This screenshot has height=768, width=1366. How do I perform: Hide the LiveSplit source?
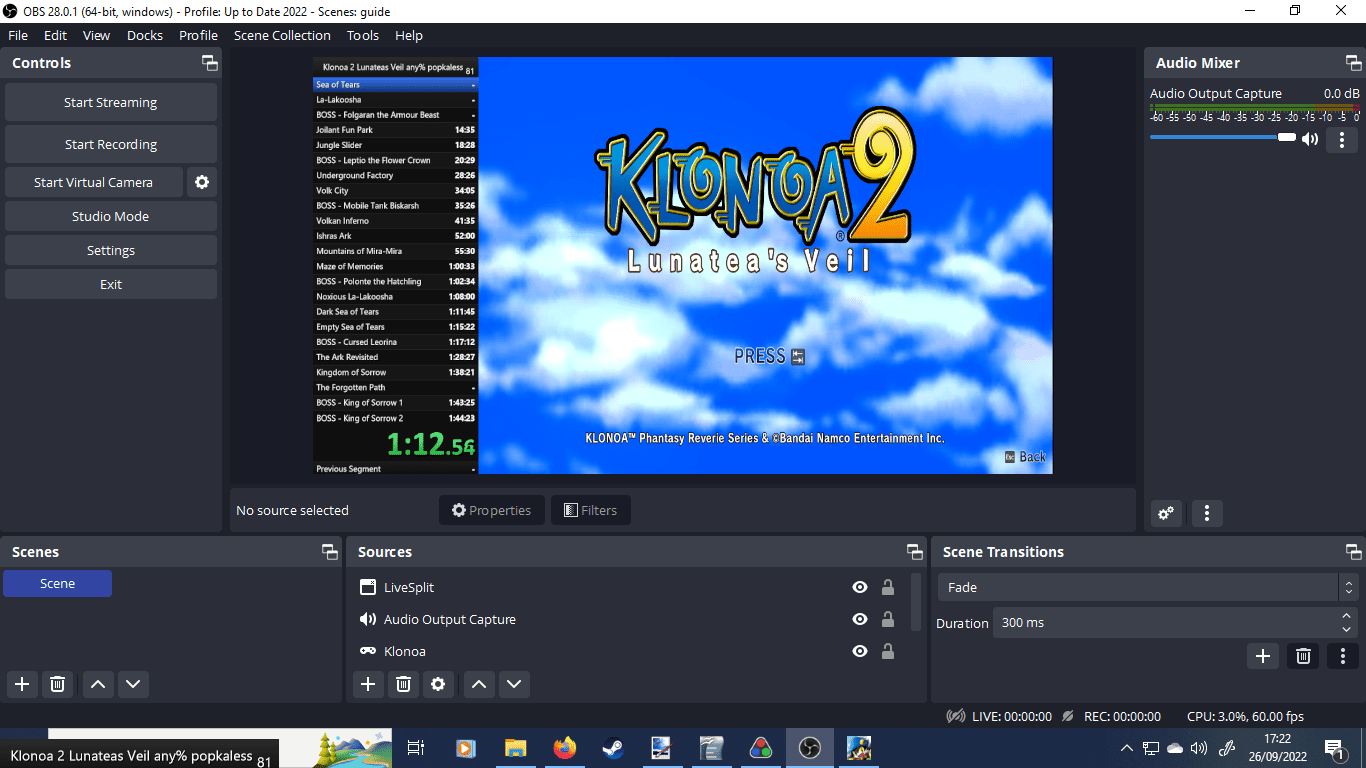(860, 587)
